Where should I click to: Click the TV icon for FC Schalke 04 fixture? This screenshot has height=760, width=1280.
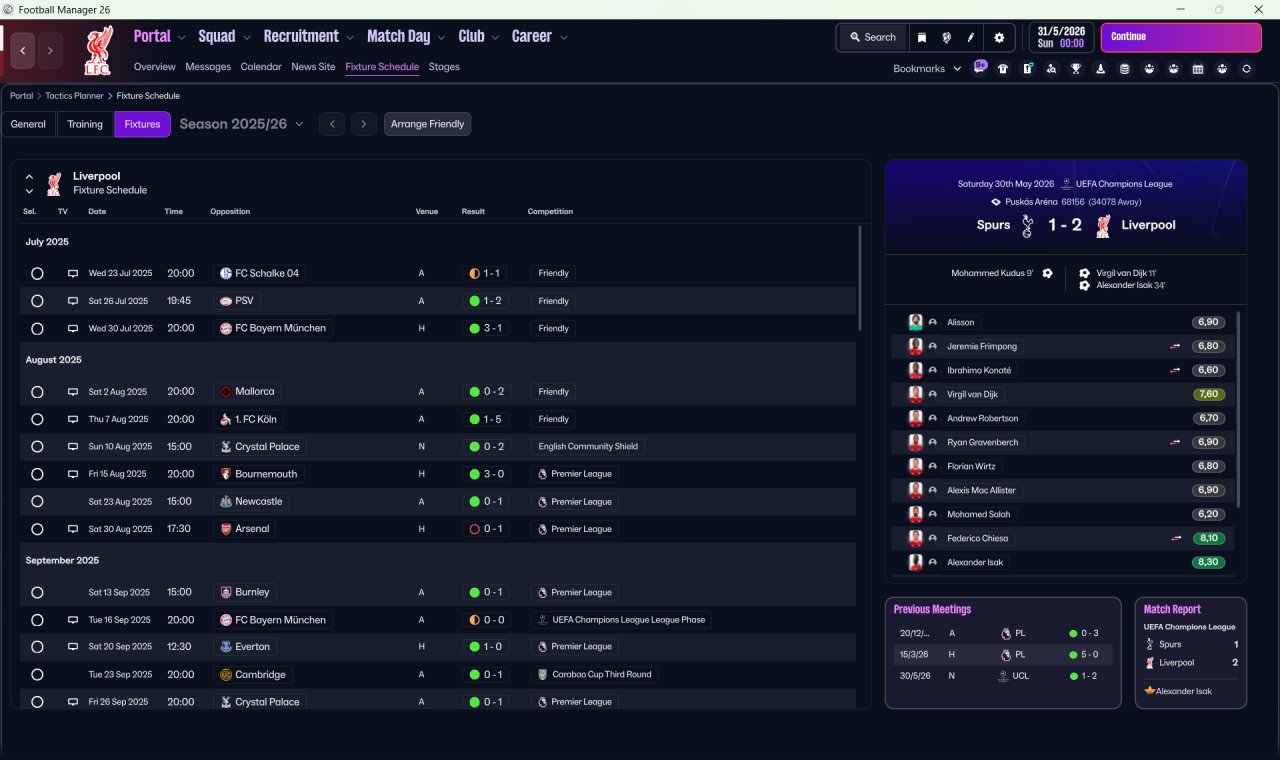click(x=73, y=273)
